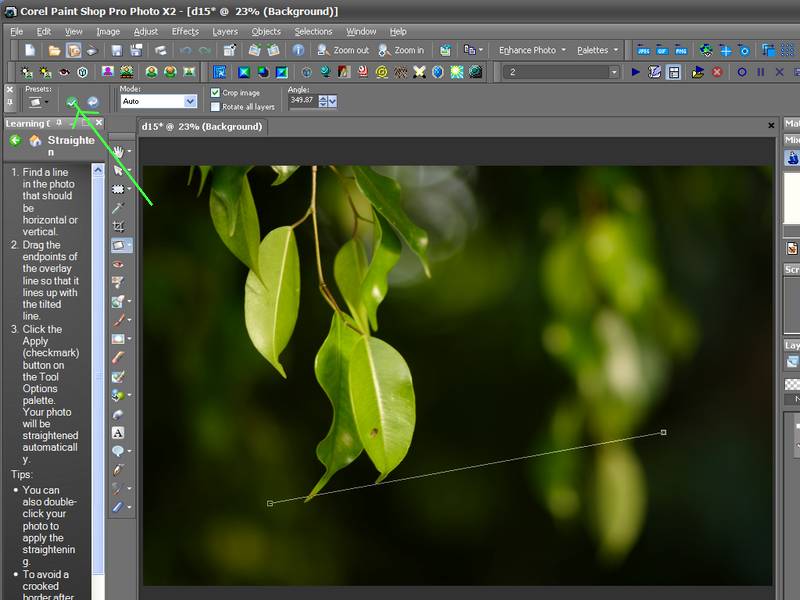
Task: Click the Run Script play button
Action: click(x=636, y=72)
